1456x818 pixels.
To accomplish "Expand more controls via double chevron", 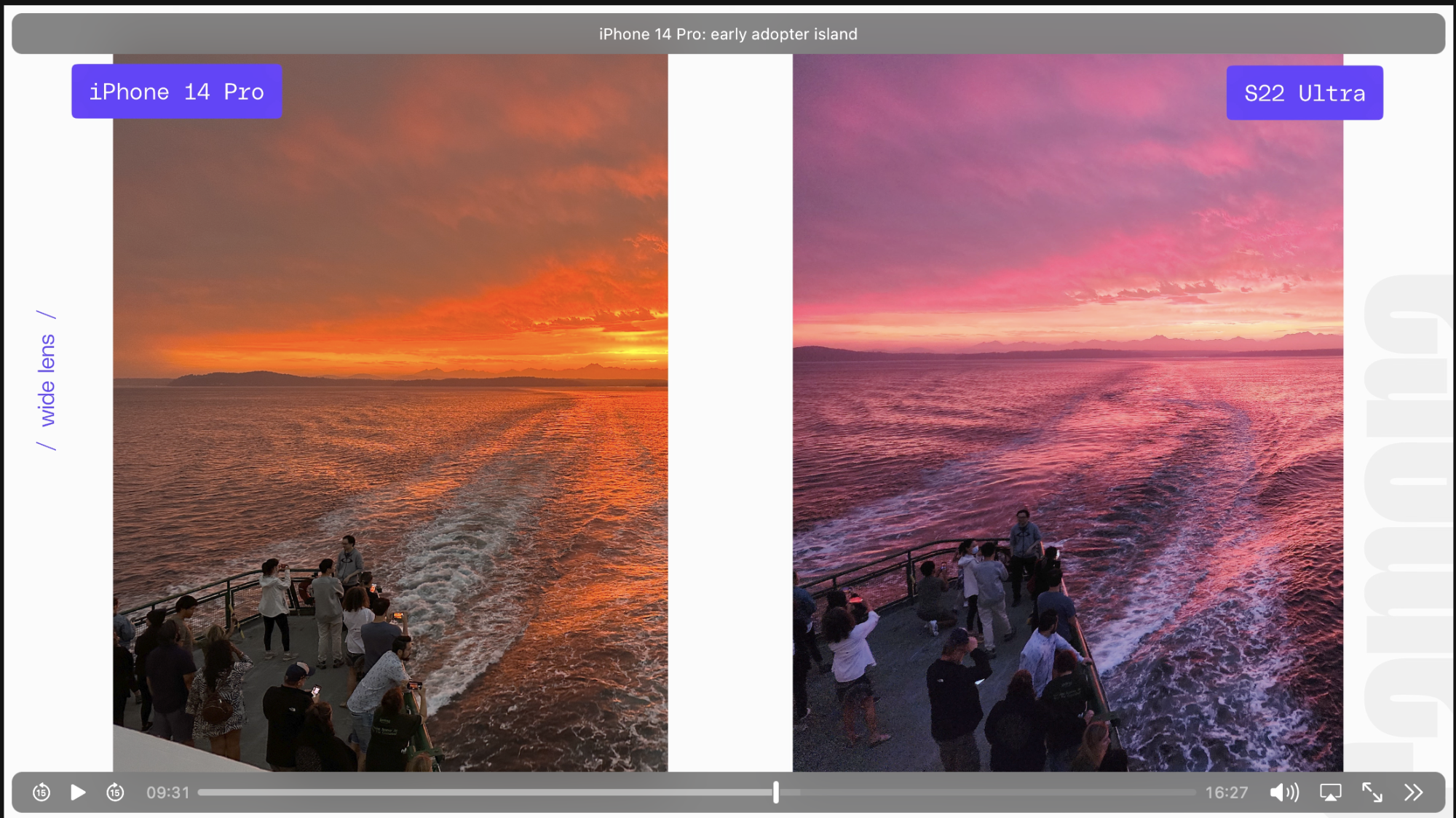I will (1414, 792).
